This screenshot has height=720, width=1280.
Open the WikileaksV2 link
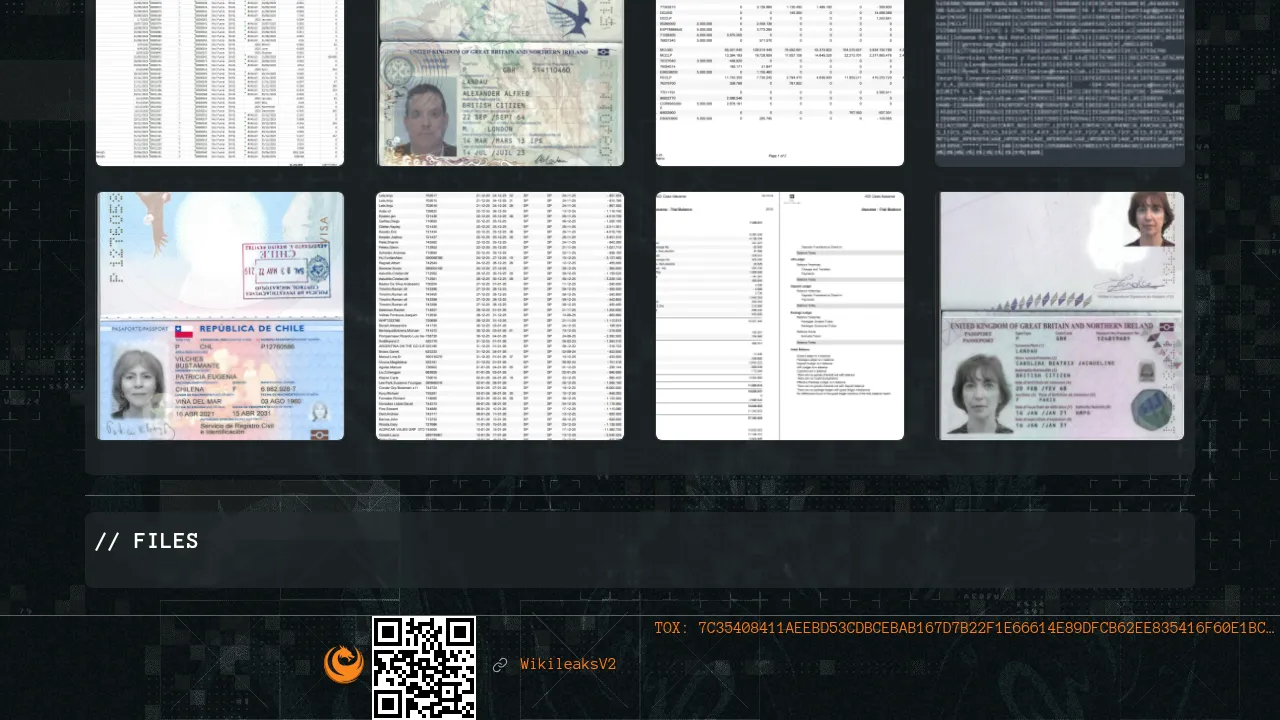pos(567,665)
